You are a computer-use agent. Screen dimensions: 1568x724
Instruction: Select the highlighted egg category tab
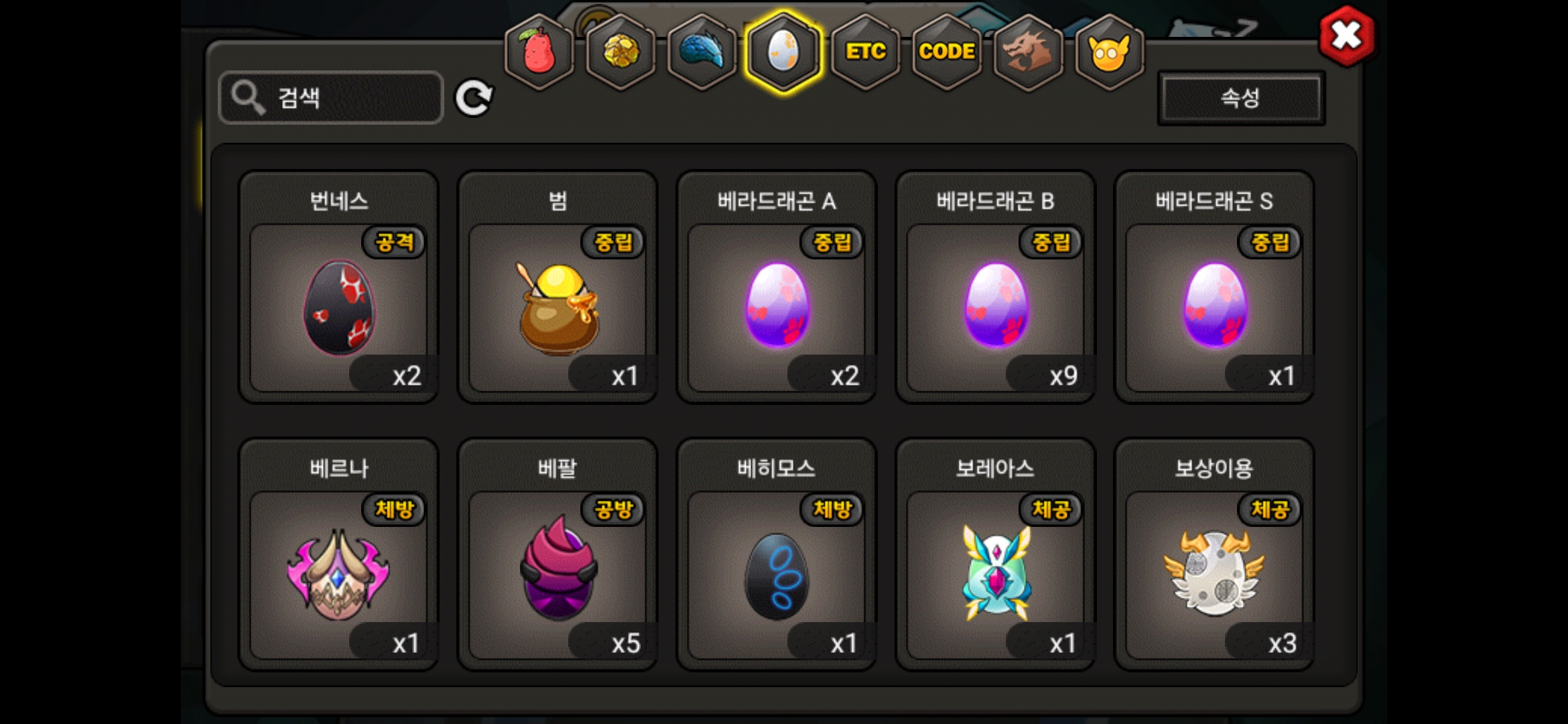coord(783,52)
